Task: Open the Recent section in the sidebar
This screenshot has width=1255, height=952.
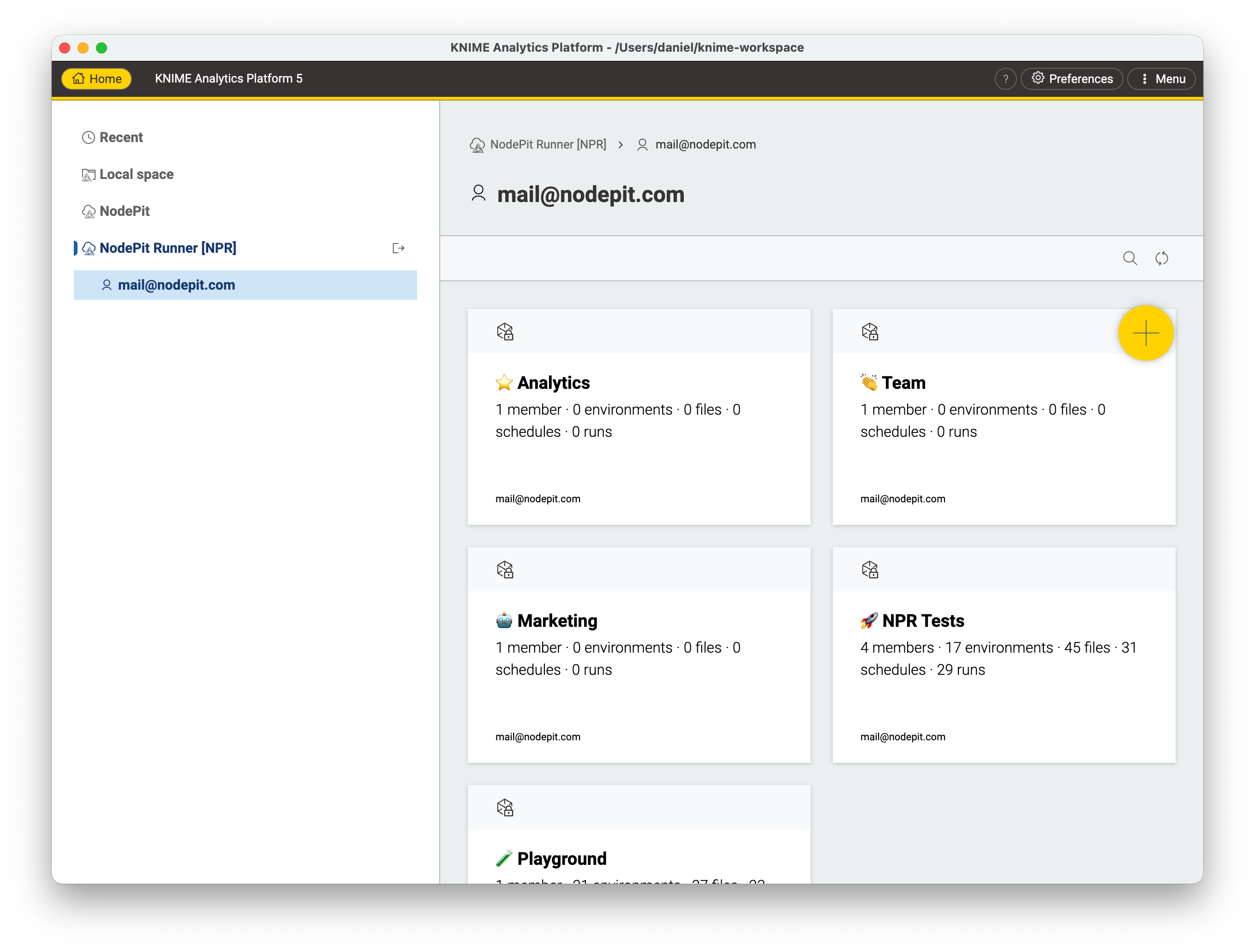Action: (121, 137)
